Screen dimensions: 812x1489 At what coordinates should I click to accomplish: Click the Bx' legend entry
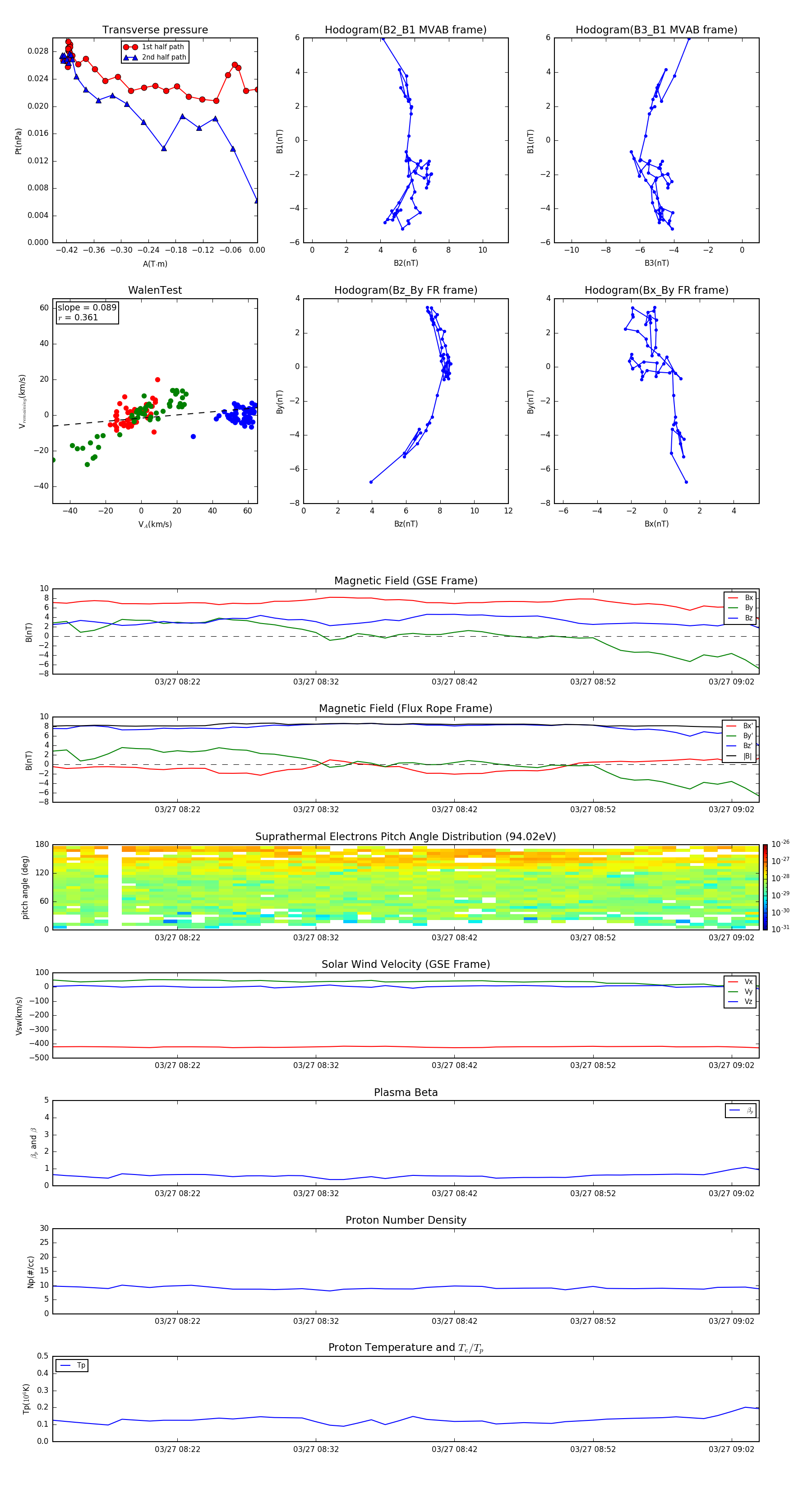coord(740,726)
